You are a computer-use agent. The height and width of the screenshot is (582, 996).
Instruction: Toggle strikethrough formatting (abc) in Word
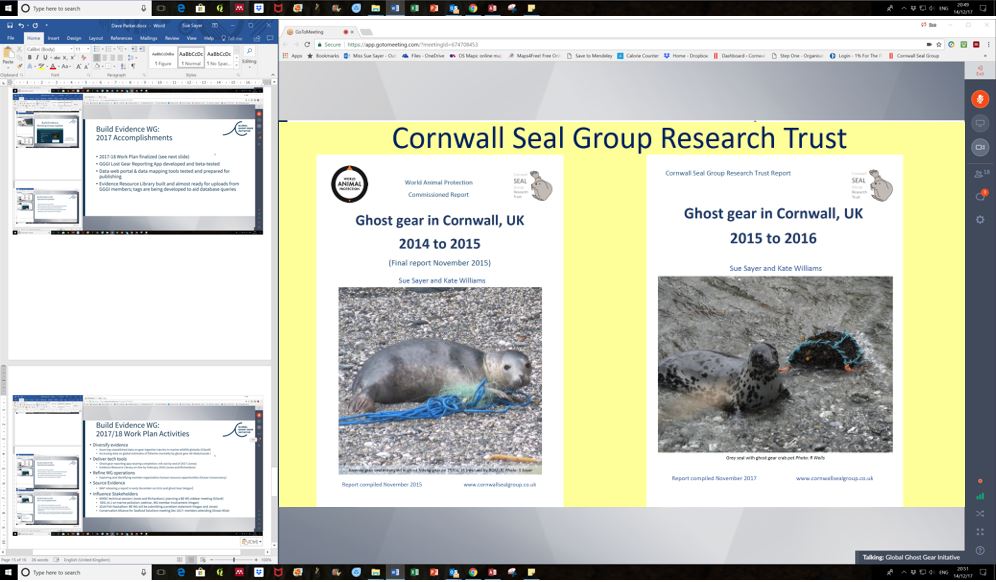[57, 57]
